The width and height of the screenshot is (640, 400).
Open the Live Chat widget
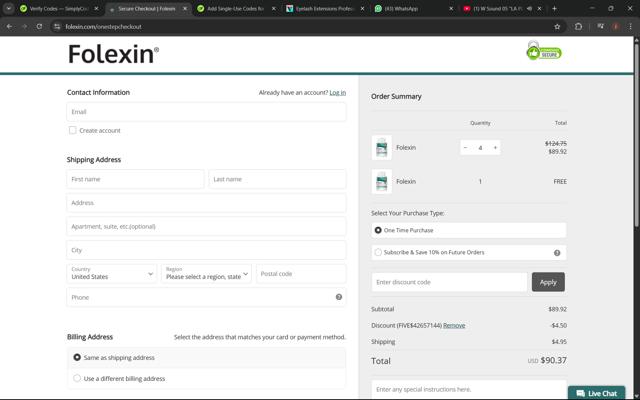(x=596, y=393)
